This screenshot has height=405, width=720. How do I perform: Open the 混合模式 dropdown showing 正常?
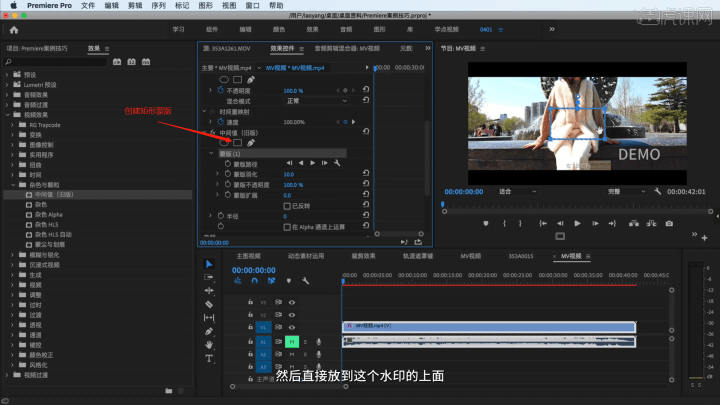pos(316,101)
